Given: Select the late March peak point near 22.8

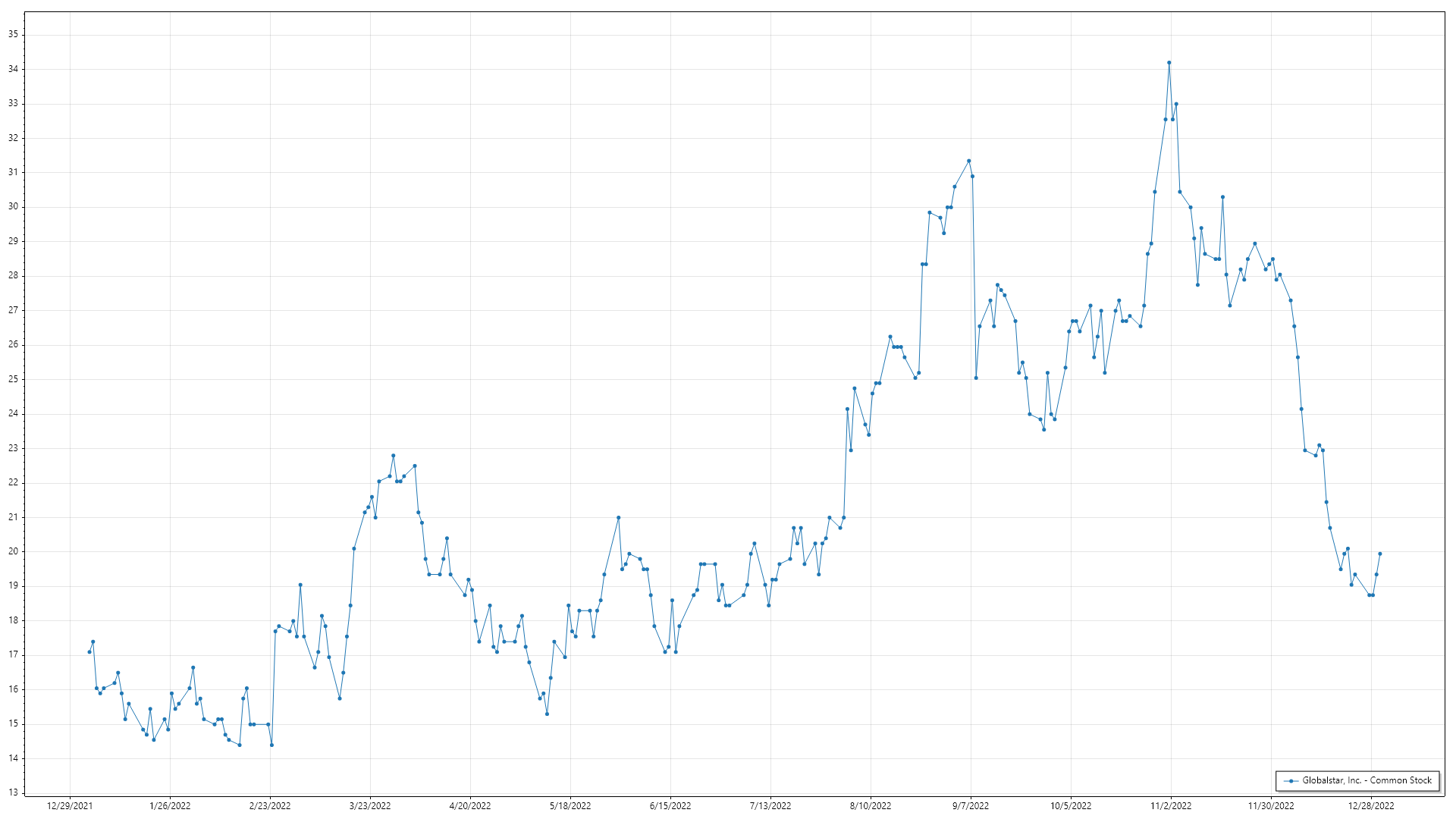Looking at the screenshot, I should 393,456.
